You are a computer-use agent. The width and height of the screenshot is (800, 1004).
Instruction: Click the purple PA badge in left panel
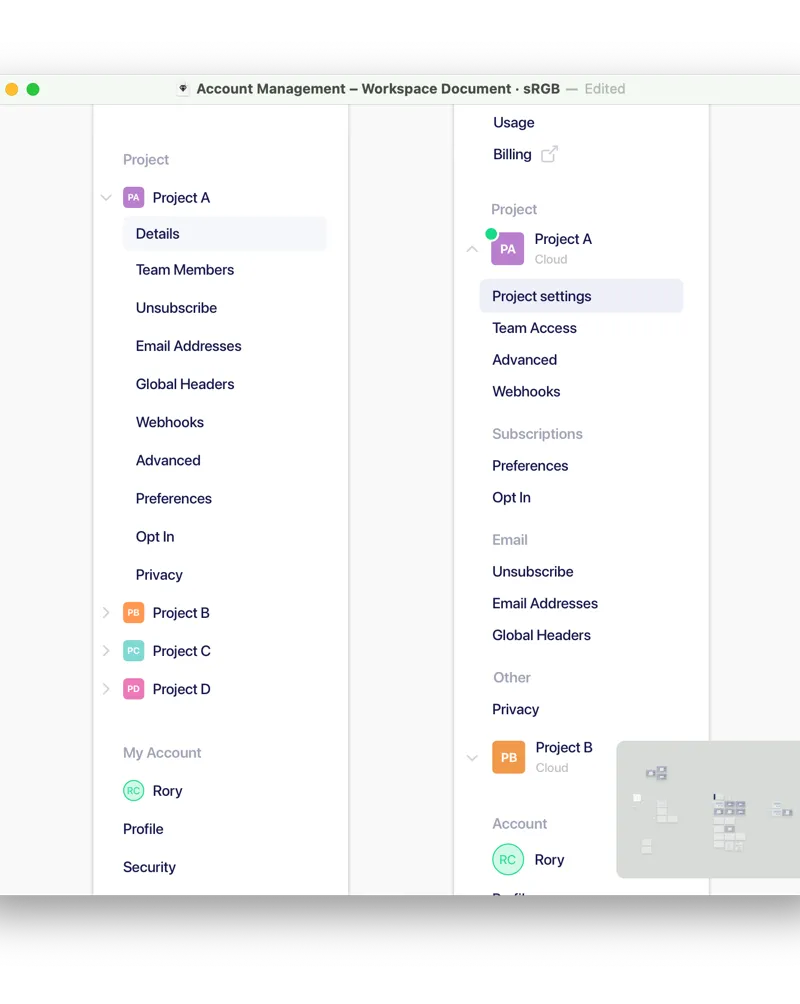[x=133, y=197]
